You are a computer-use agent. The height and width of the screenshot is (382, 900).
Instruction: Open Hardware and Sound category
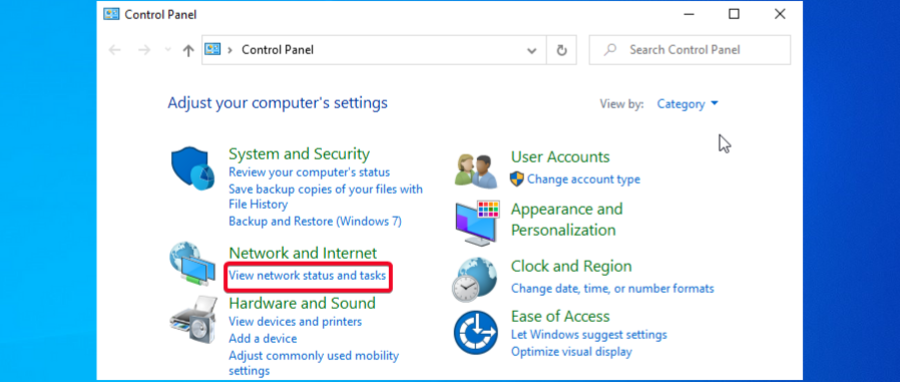(x=302, y=303)
